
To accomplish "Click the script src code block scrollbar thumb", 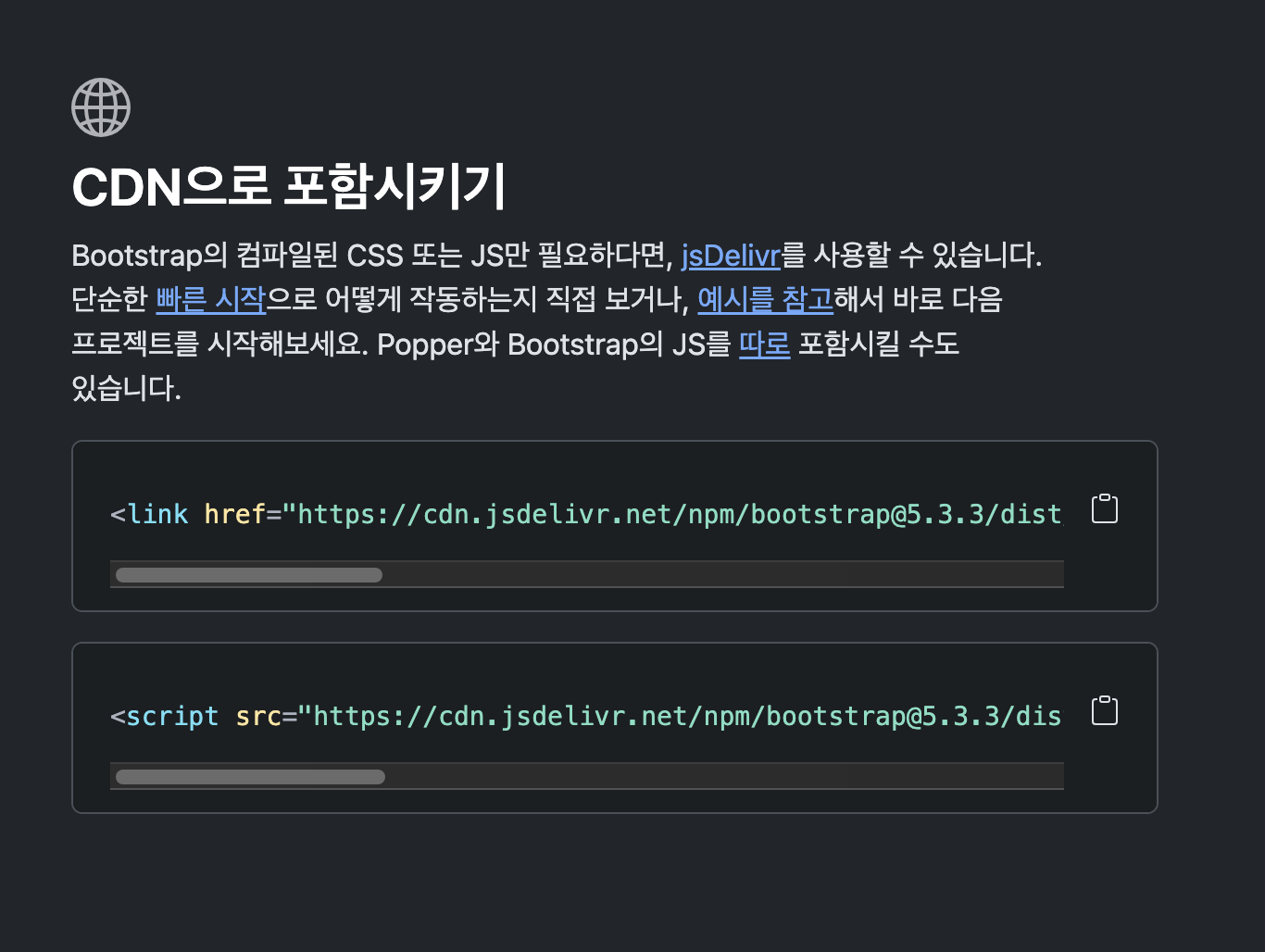I will coord(250,777).
